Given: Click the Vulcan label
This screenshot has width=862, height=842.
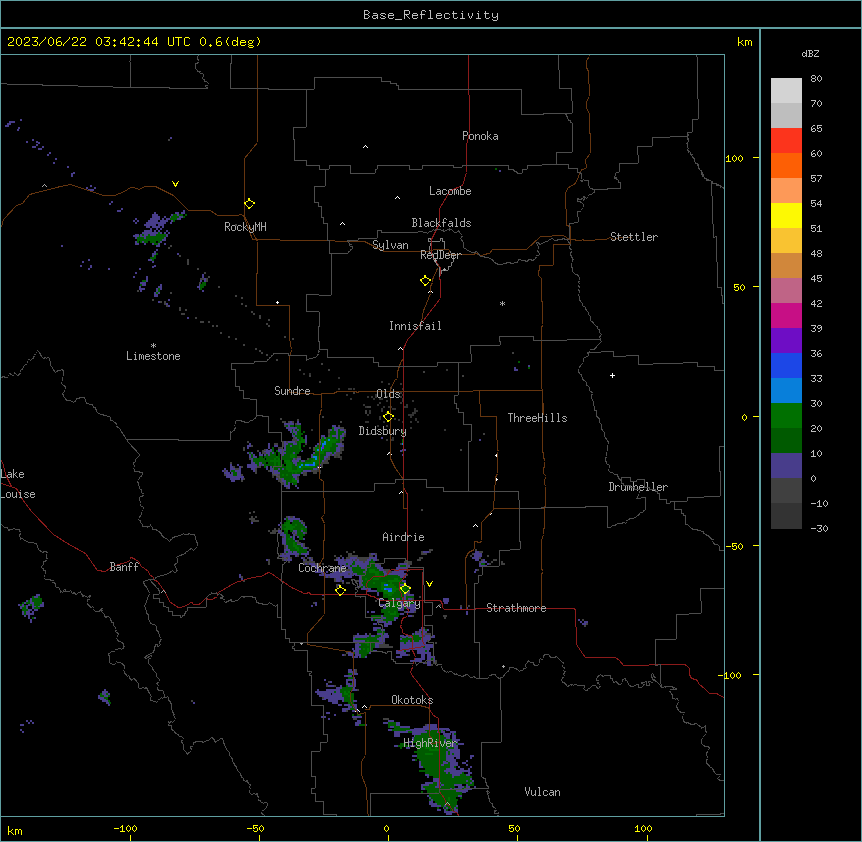Looking at the screenshot, I should pyautogui.click(x=543, y=792).
